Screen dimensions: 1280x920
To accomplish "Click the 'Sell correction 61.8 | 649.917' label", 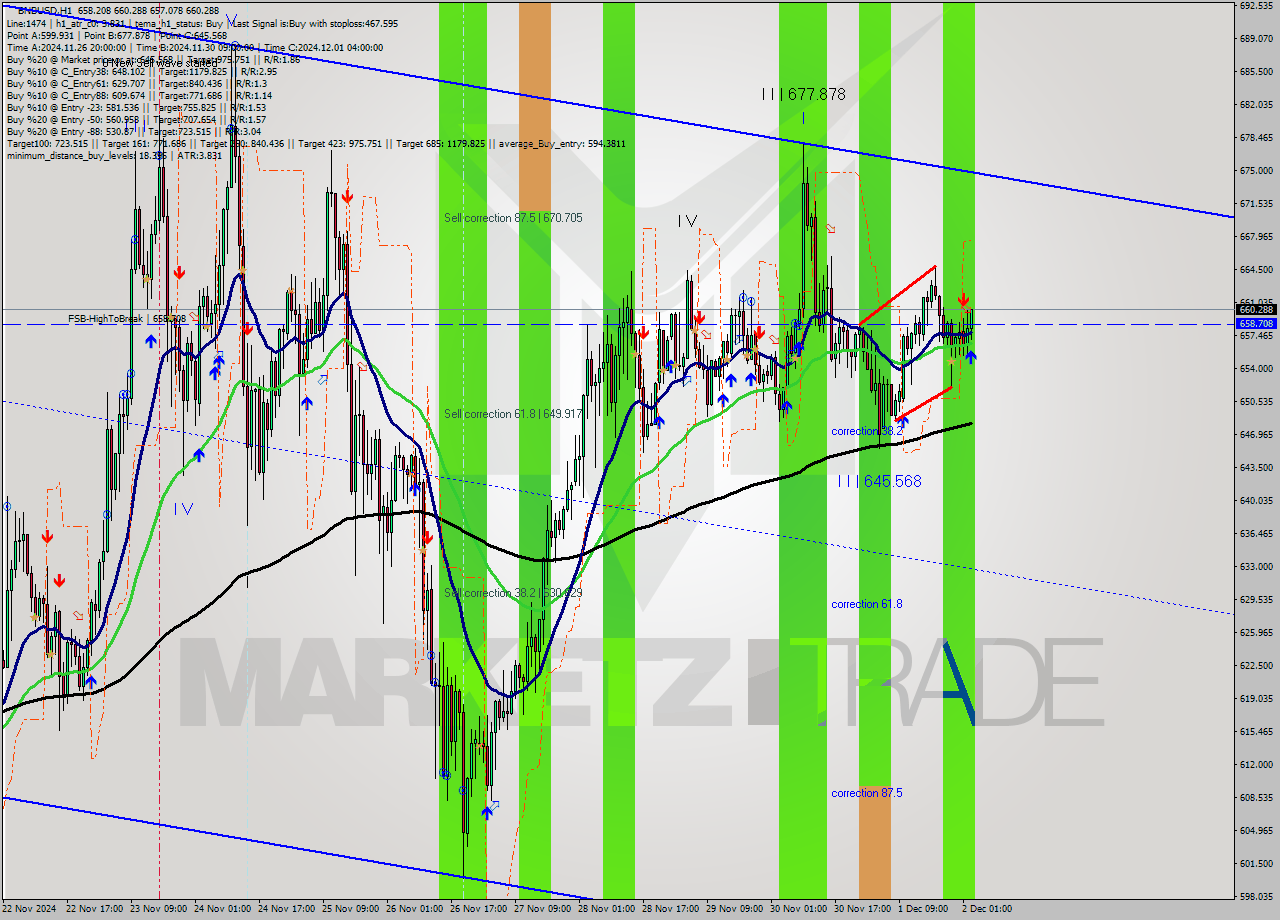I will (x=513, y=414).
